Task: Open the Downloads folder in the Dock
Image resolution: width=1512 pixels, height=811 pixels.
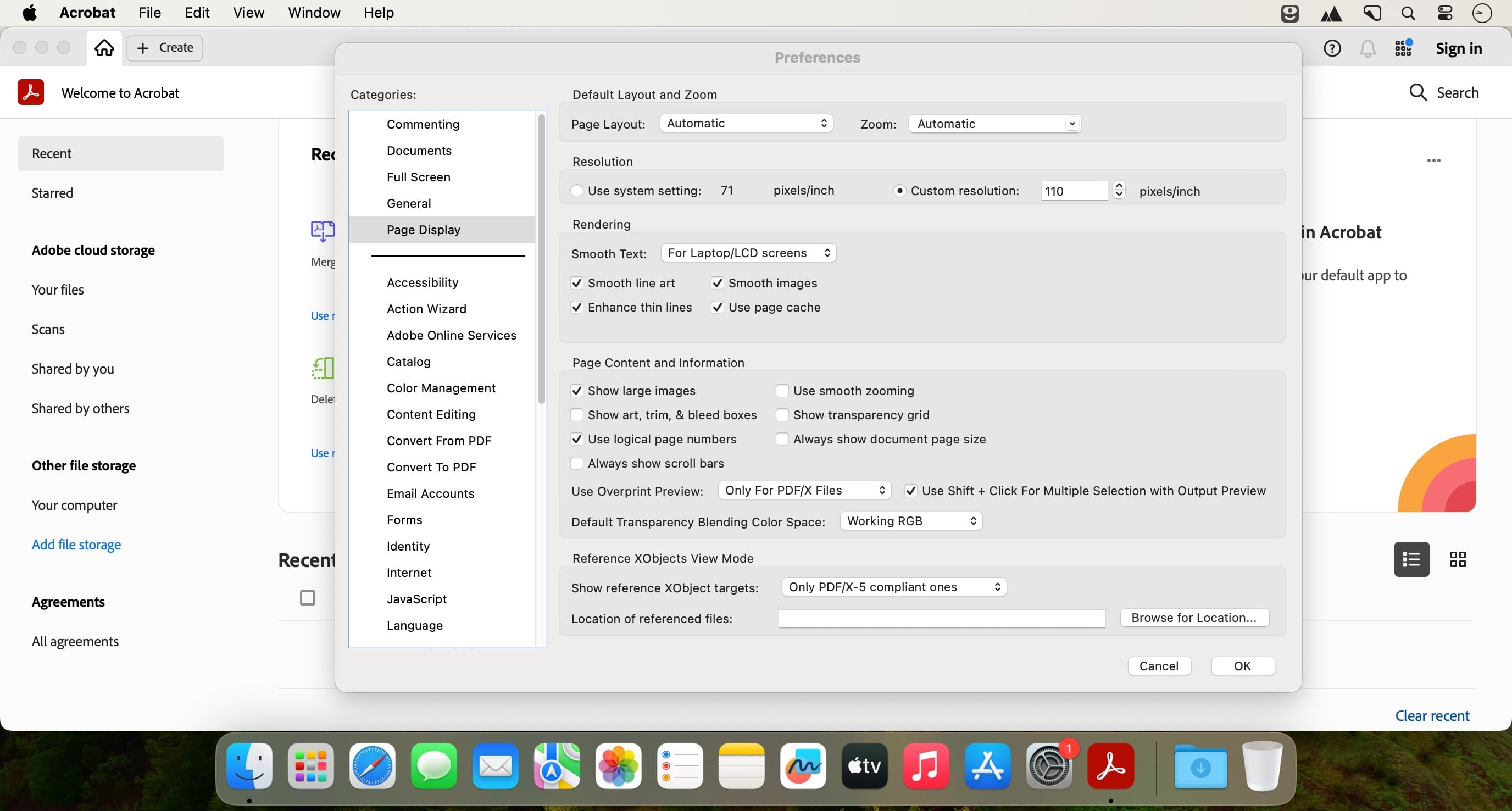Action: (1200, 766)
